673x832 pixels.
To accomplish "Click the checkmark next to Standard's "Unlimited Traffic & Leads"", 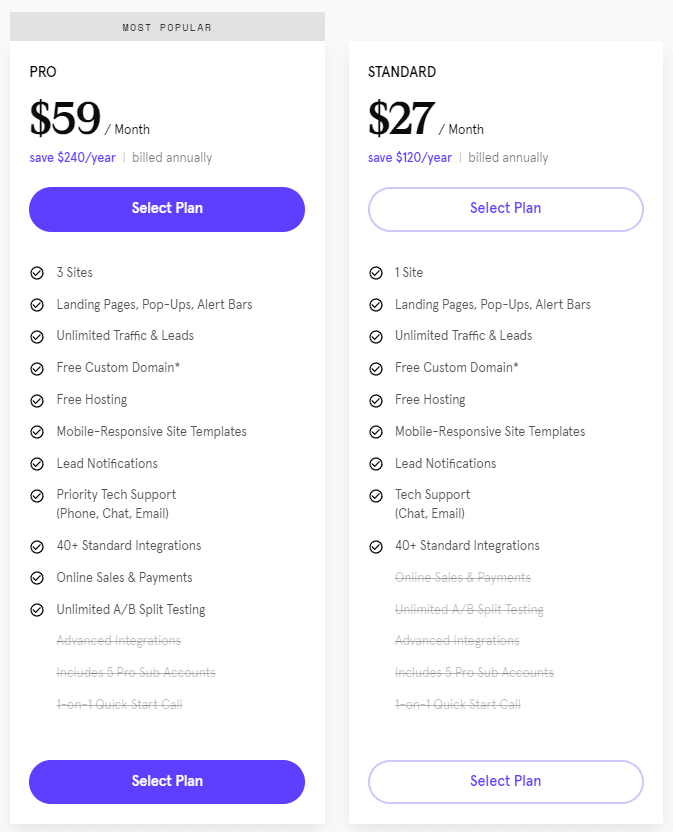I will (376, 335).
